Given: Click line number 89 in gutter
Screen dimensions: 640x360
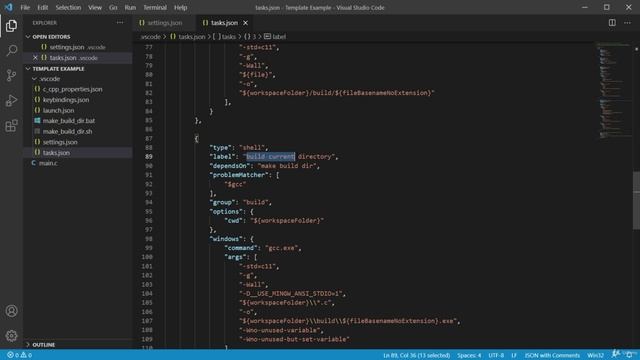Looking at the screenshot, I should pos(149,157).
